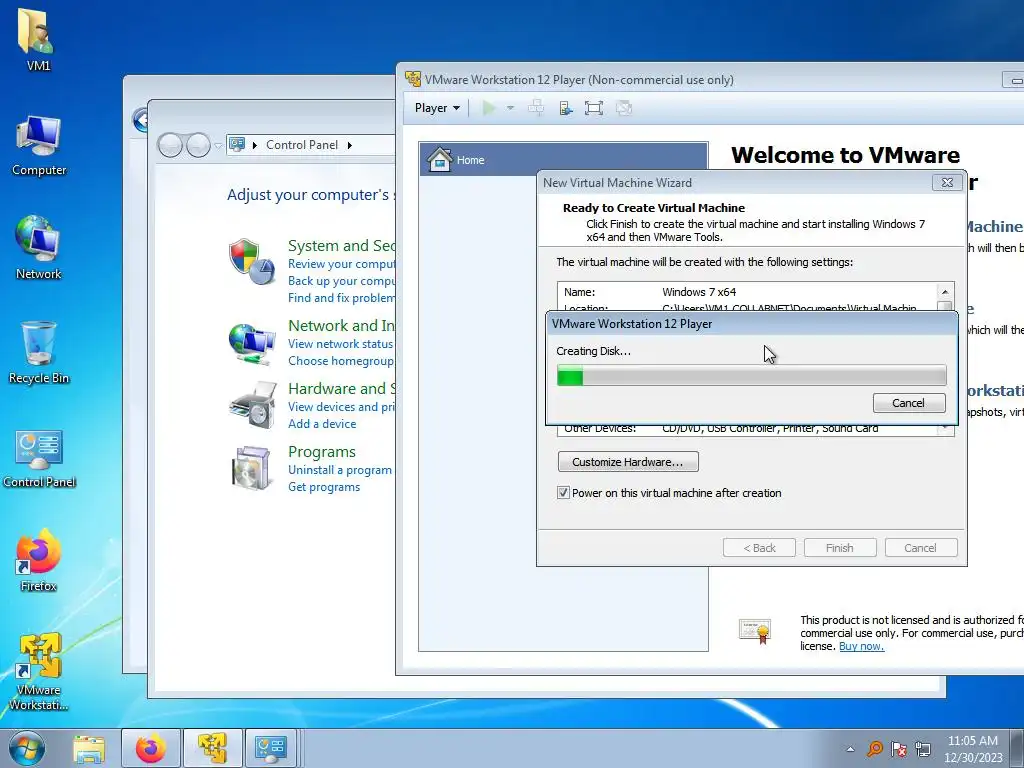Open recent pages dropdown in Control Panel
1024x768 pixels.
(218, 145)
